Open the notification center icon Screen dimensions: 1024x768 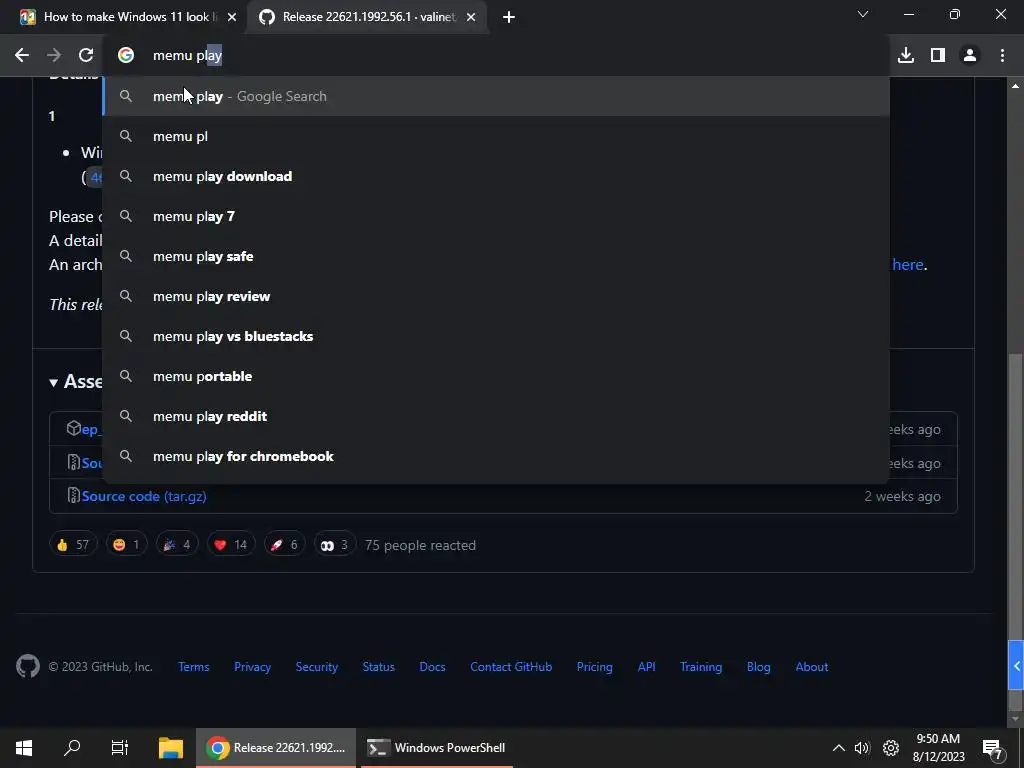[993, 749]
